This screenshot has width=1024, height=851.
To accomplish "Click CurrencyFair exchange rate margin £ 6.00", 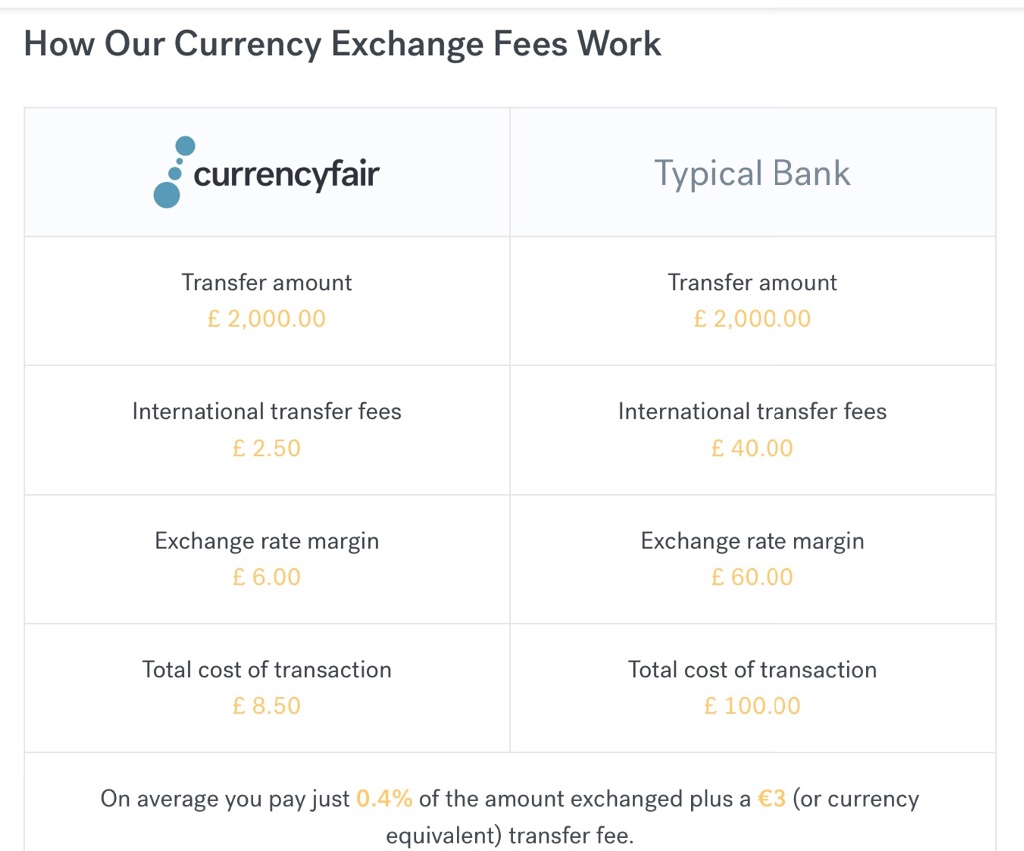I will coord(266,577).
